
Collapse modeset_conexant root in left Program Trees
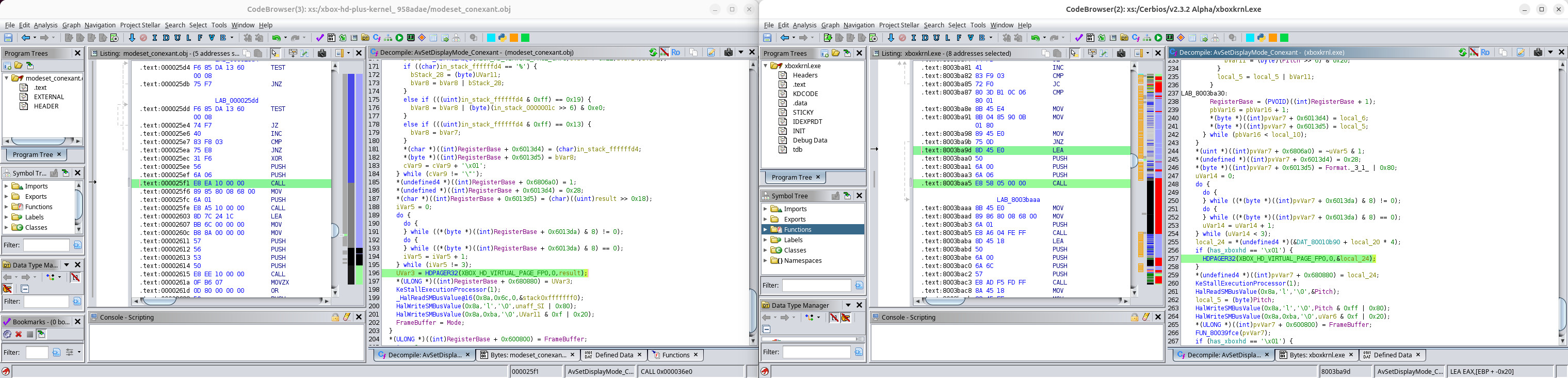pos(7,78)
